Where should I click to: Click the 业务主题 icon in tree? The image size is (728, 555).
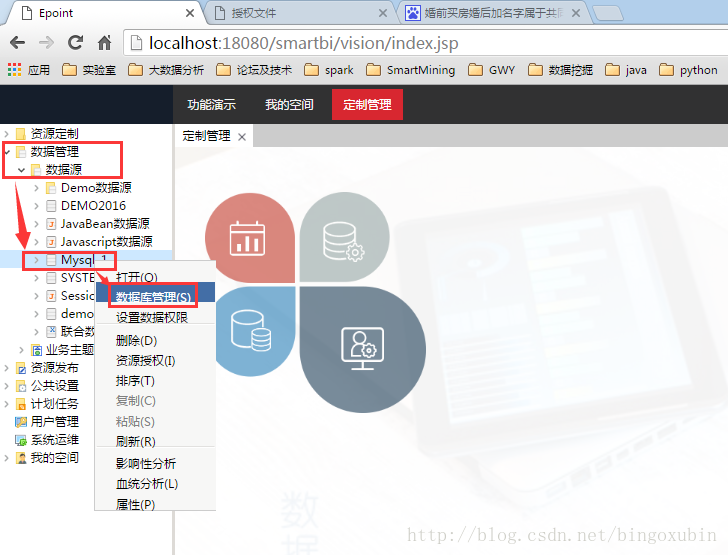[36, 350]
